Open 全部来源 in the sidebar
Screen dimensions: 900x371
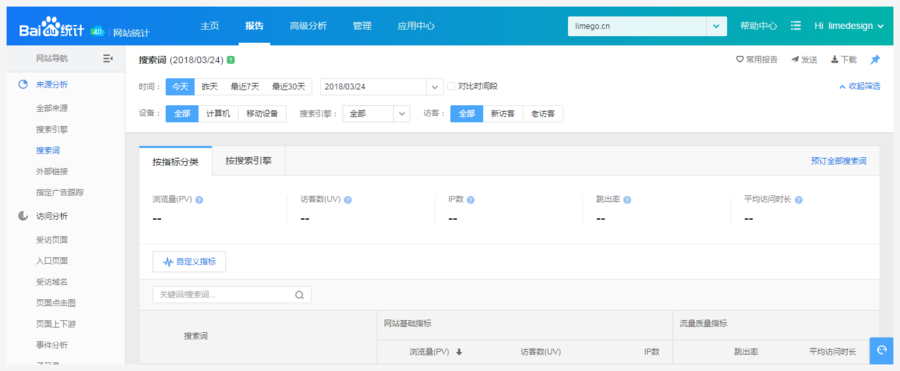(52, 108)
